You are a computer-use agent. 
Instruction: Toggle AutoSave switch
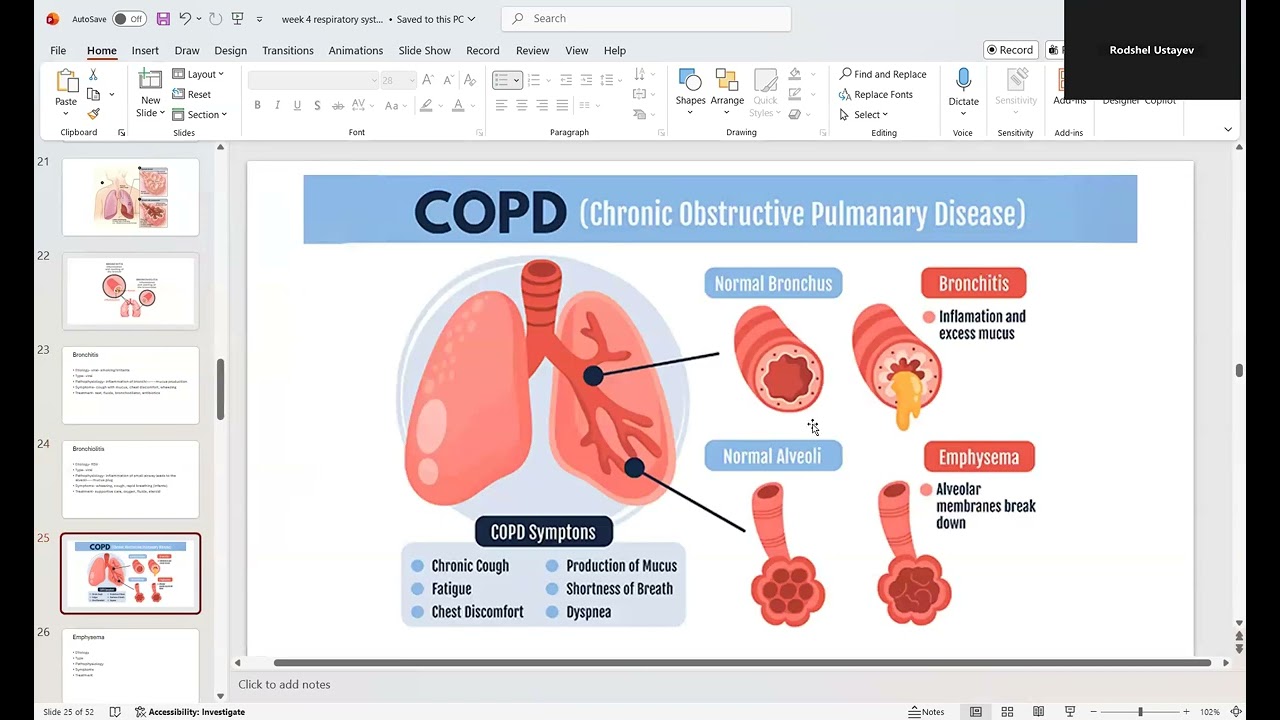click(x=129, y=19)
